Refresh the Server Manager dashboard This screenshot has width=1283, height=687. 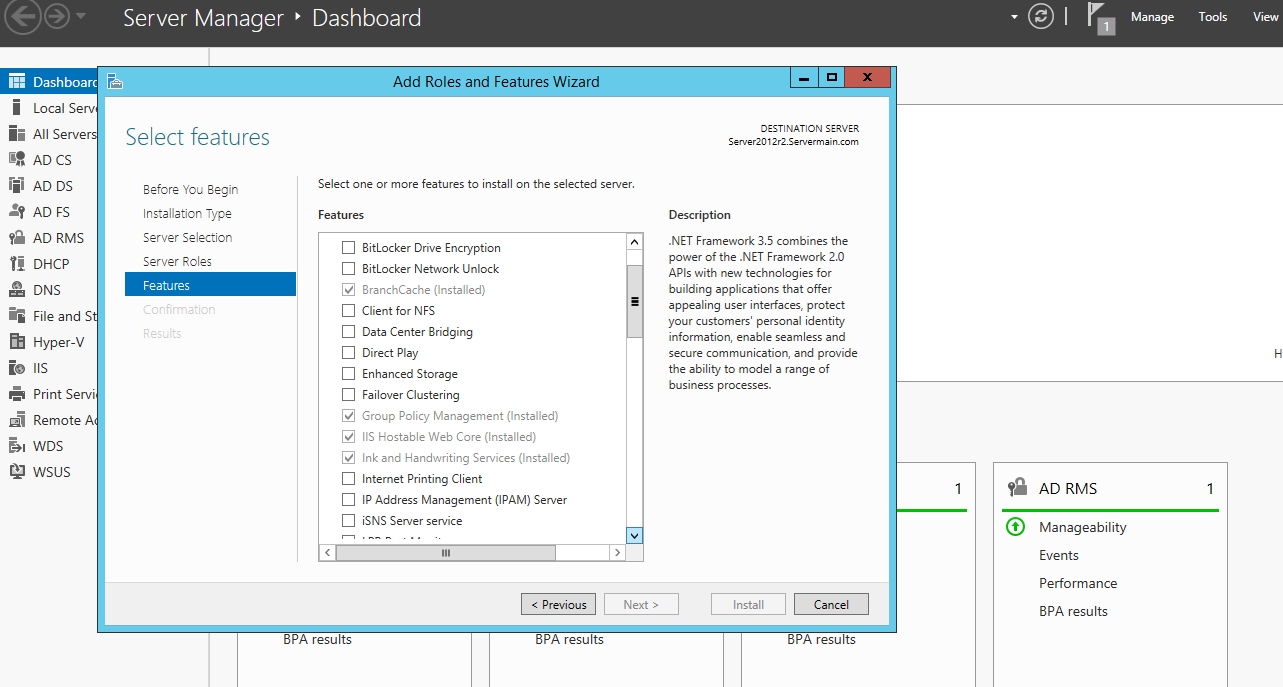pyautogui.click(x=1041, y=16)
